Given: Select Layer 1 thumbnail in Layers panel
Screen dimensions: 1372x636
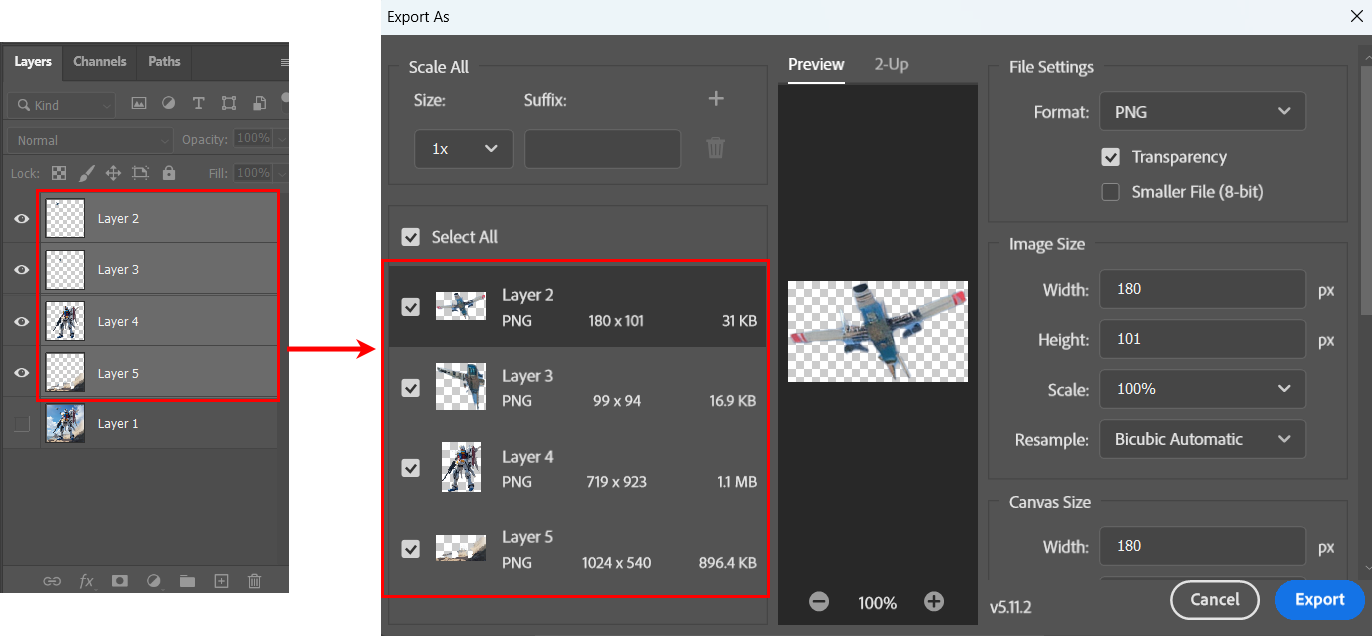Looking at the screenshot, I should [65, 424].
